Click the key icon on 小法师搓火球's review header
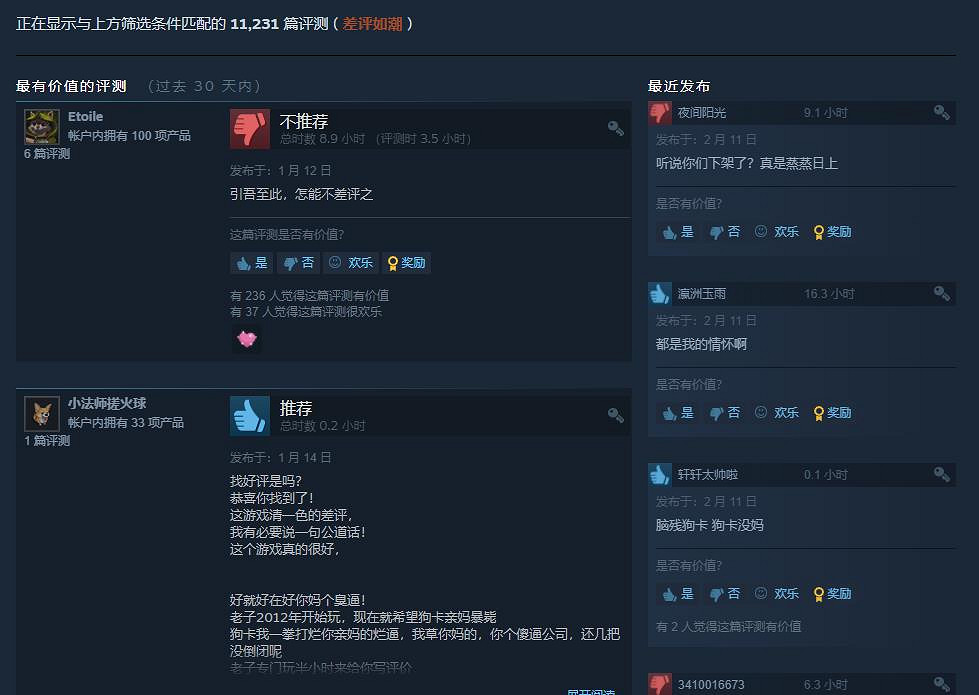The height and width of the screenshot is (695, 979). pyautogui.click(x=616, y=415)
